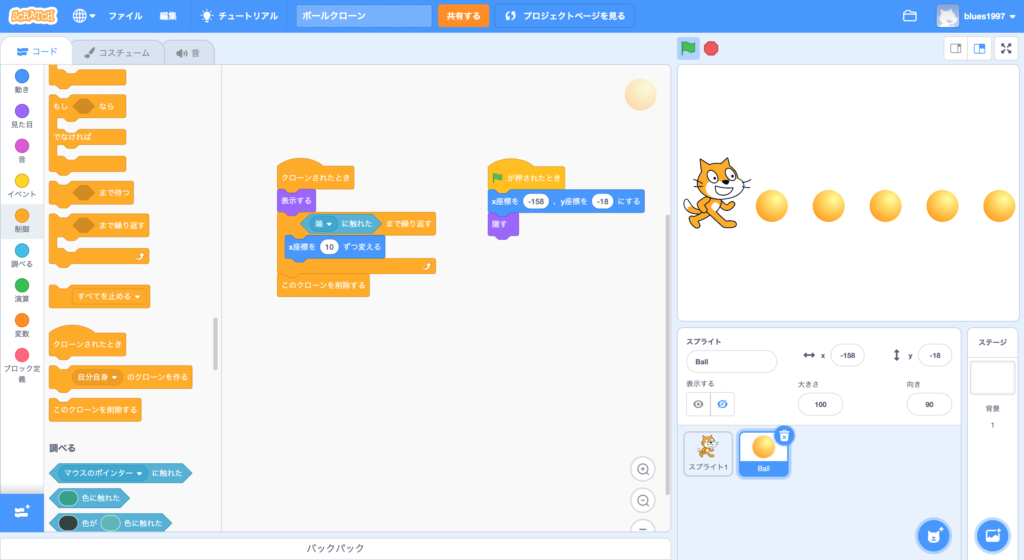Click the Scratch logo
Screen dimensions: 1024x560
pos(33,16)
